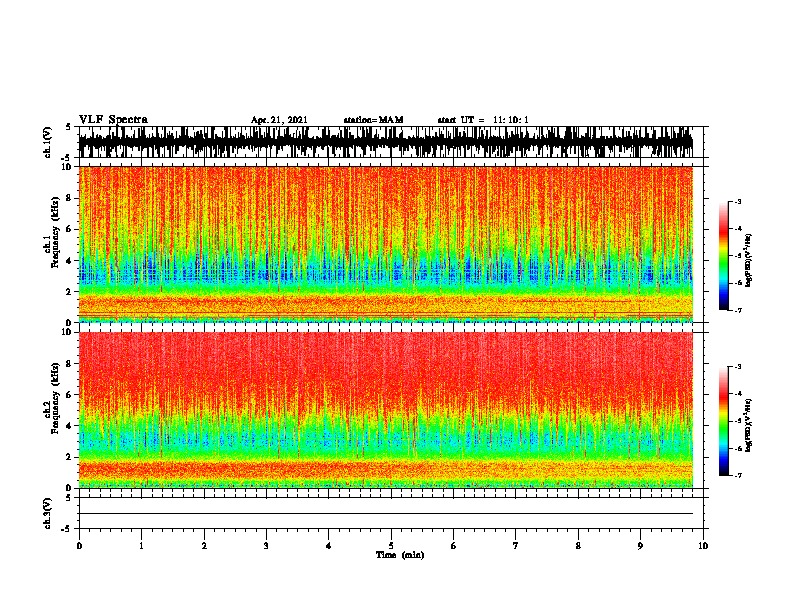Screen dimensions: 792x612
Task: Click the "Time (min)" axis label
Action: [x=400, y=555]
